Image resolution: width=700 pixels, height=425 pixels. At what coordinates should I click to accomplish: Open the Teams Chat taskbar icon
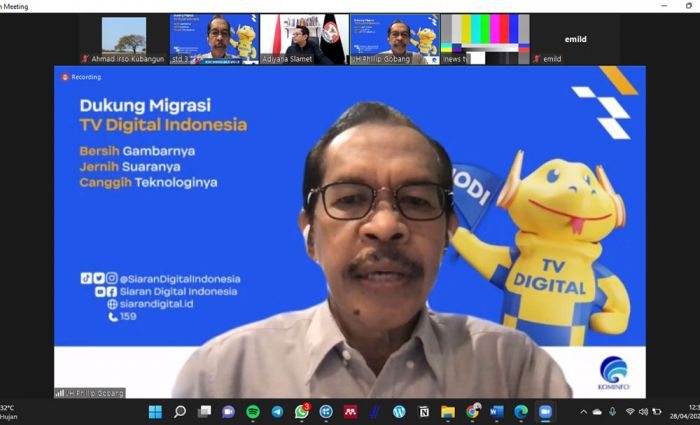(229, 412)
